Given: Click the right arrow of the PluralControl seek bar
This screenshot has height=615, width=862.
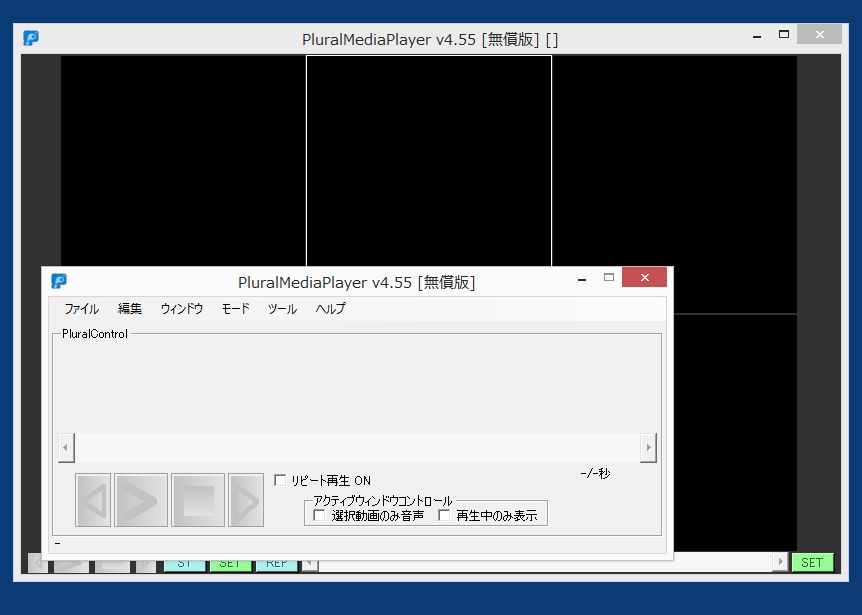Looking at the screenshot, I should click(648, 447).
